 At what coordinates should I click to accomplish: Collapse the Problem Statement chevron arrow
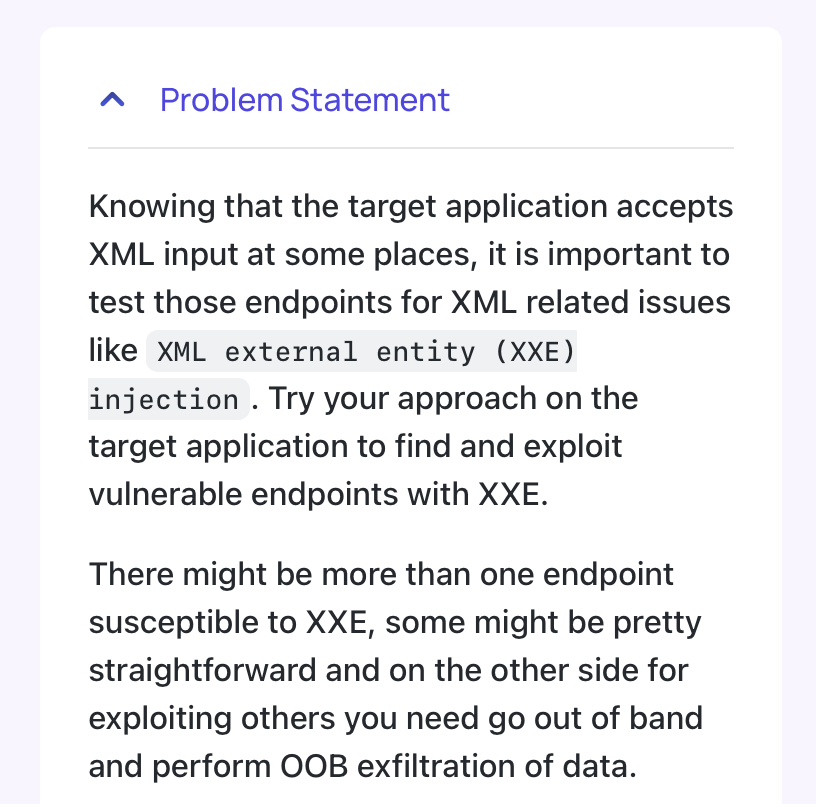(112, 99)
